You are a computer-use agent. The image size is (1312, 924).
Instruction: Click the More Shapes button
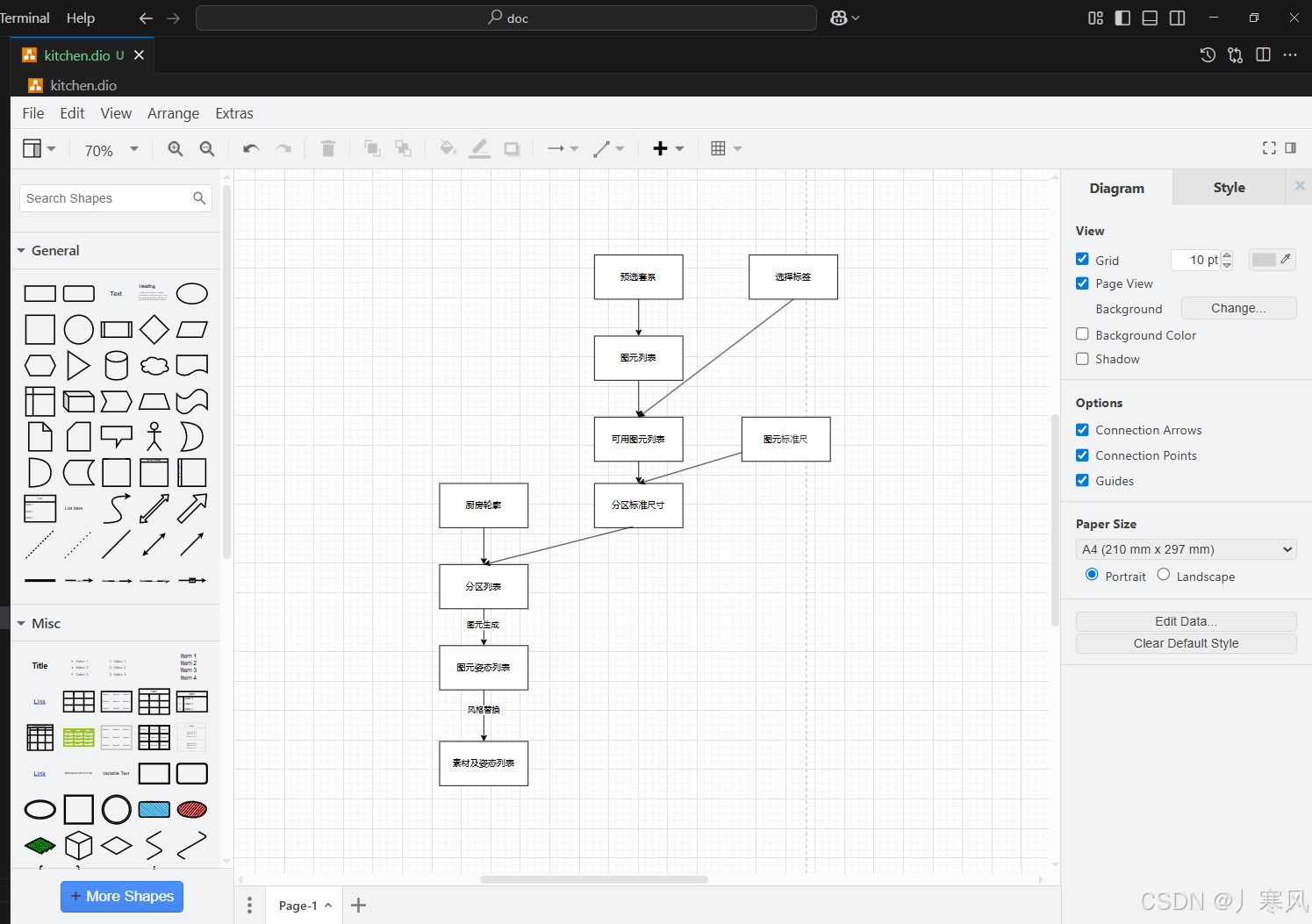pos(121,896)
